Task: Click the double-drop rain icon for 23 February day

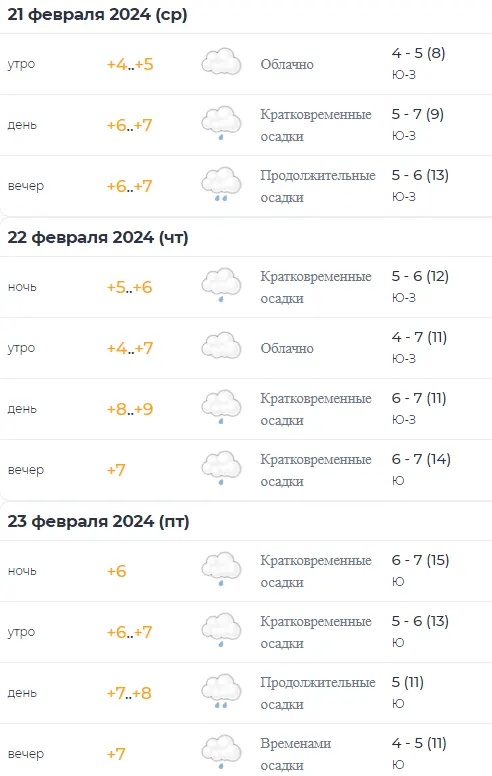Action: click(221, 691)
